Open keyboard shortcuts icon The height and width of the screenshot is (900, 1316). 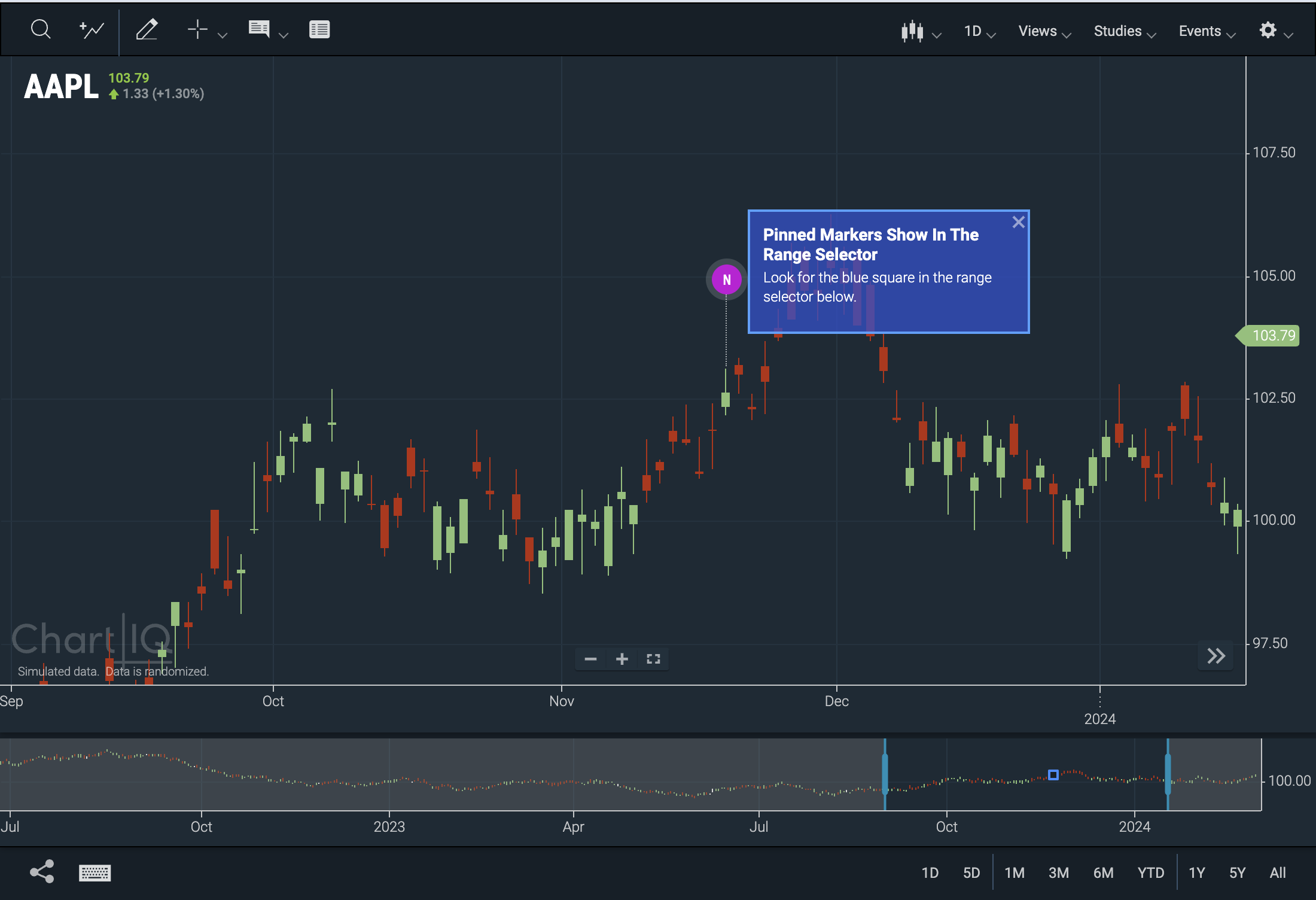[x=95, y=873]
